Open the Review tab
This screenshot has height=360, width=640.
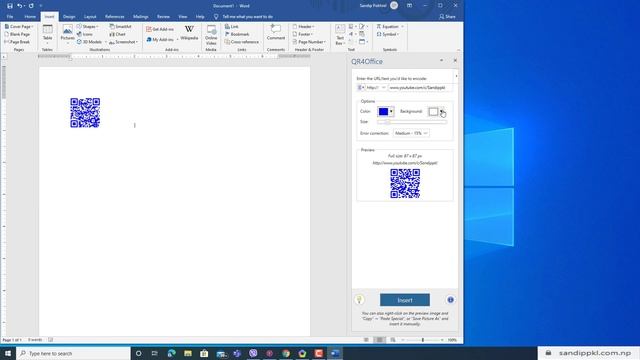(163, 17)
